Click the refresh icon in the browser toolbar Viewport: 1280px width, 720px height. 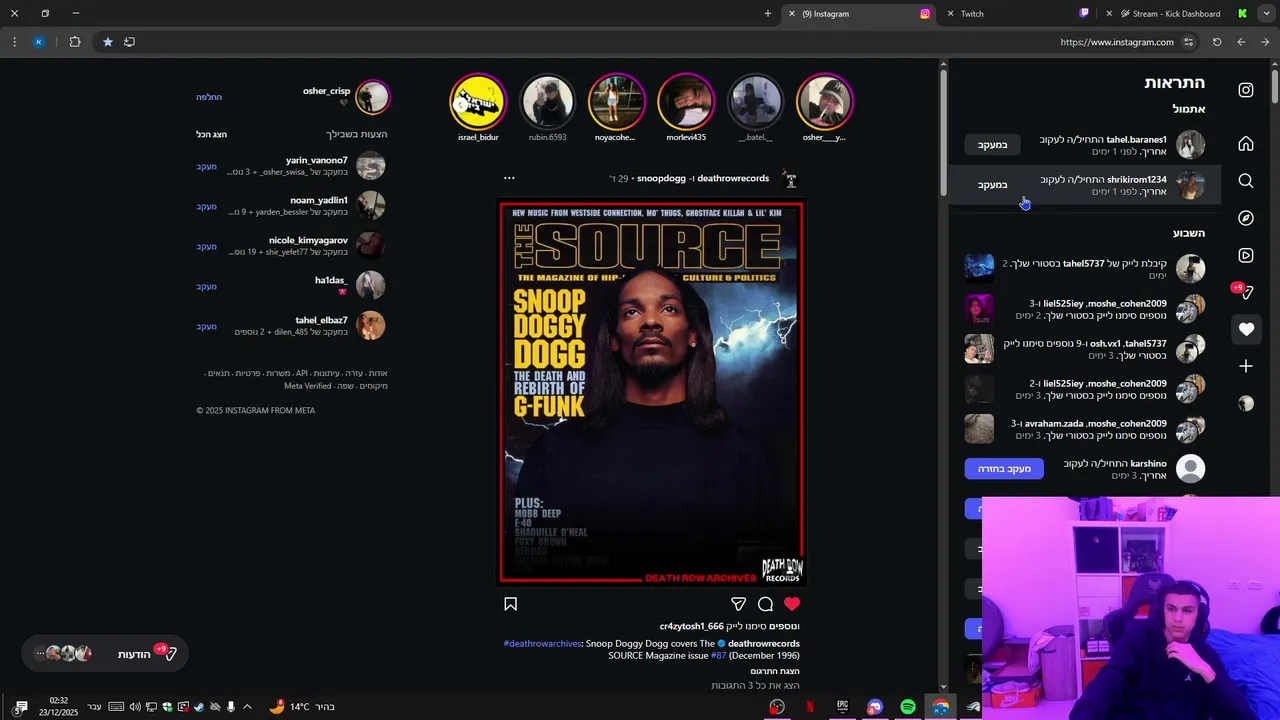click(1217, 42)
